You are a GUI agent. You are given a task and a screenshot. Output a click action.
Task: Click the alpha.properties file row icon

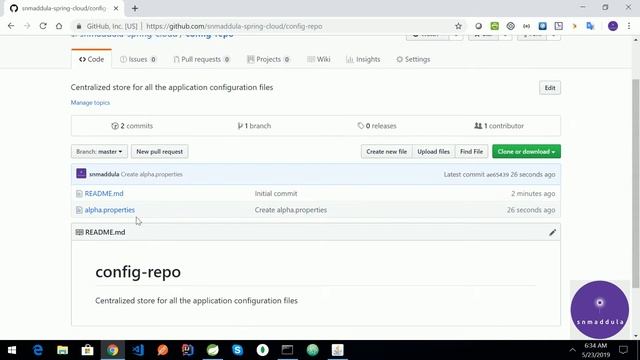tap(79, 210)
